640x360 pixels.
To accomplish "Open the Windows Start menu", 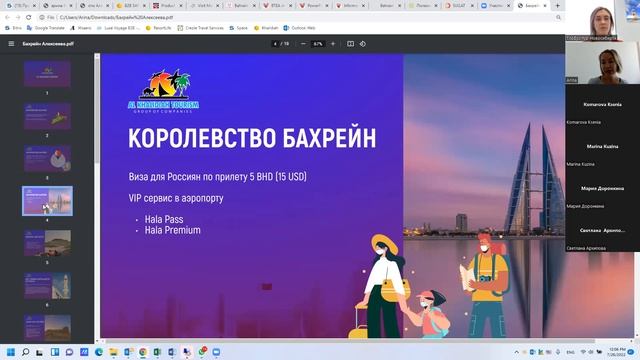I will (11, 352).
